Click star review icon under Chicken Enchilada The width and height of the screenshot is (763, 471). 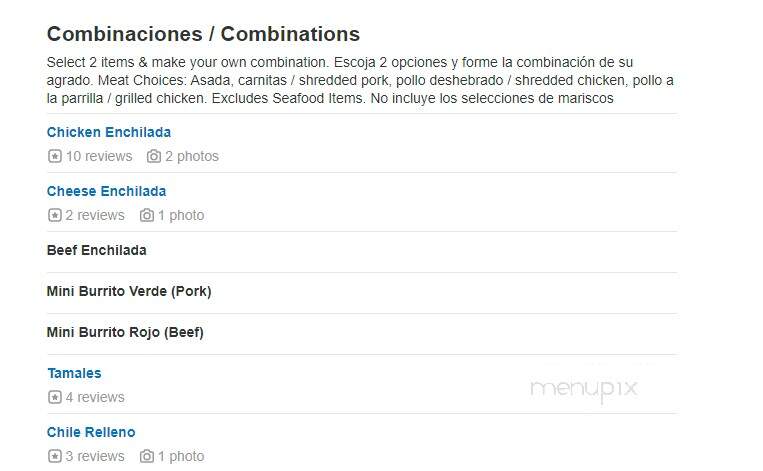click(x=55, y=156)
